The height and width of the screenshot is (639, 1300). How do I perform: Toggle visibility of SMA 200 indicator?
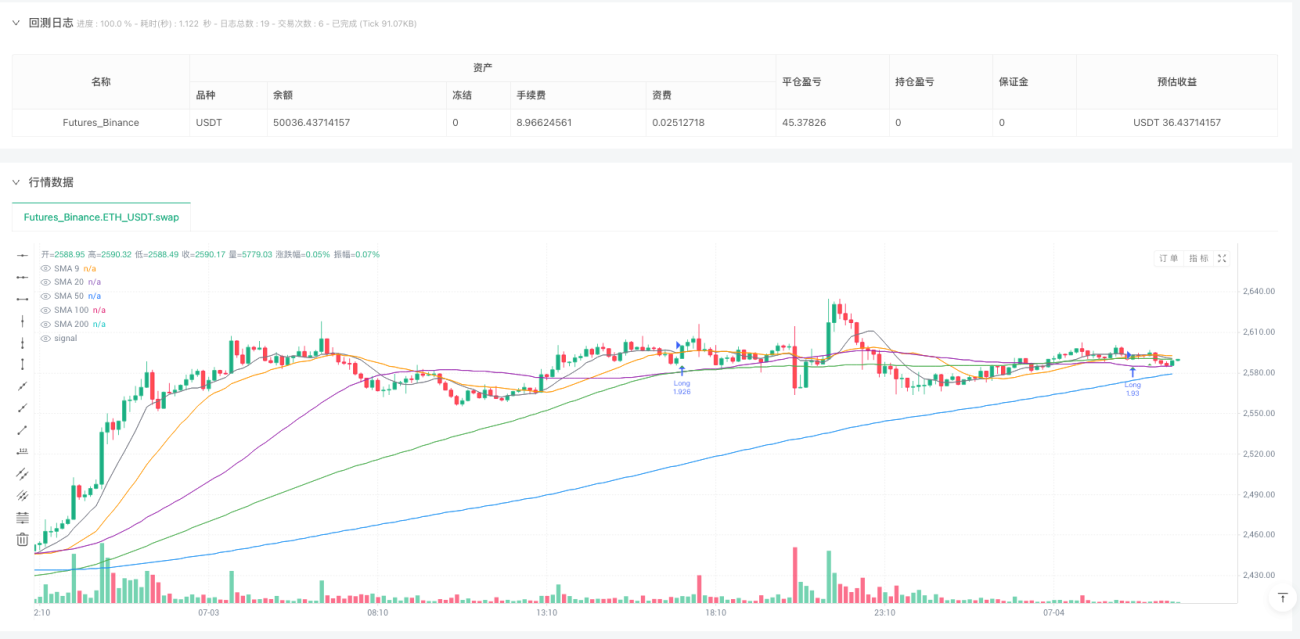pyautogui.click(x=45, y=324)
